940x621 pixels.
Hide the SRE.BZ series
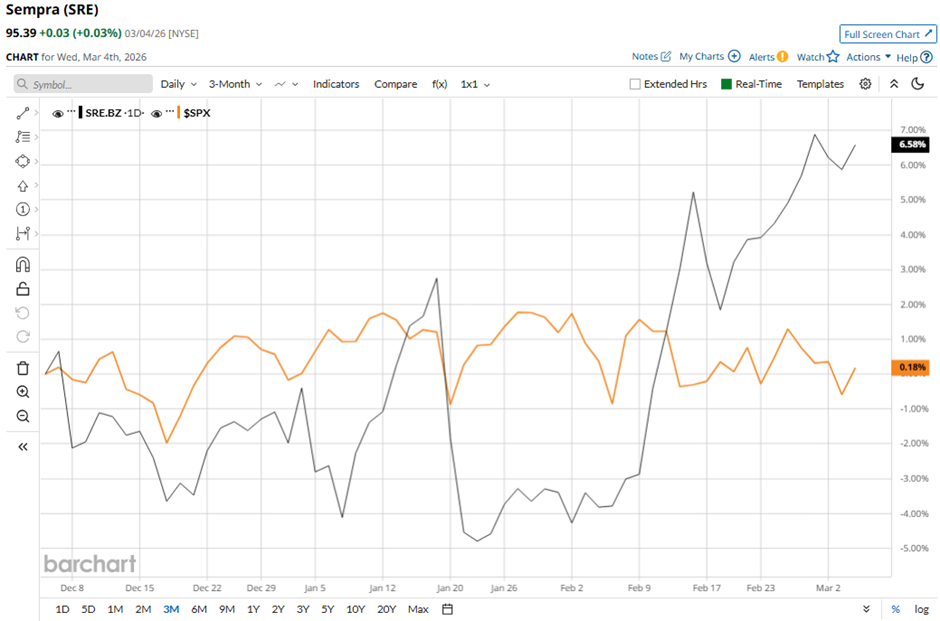pos(58,113)
